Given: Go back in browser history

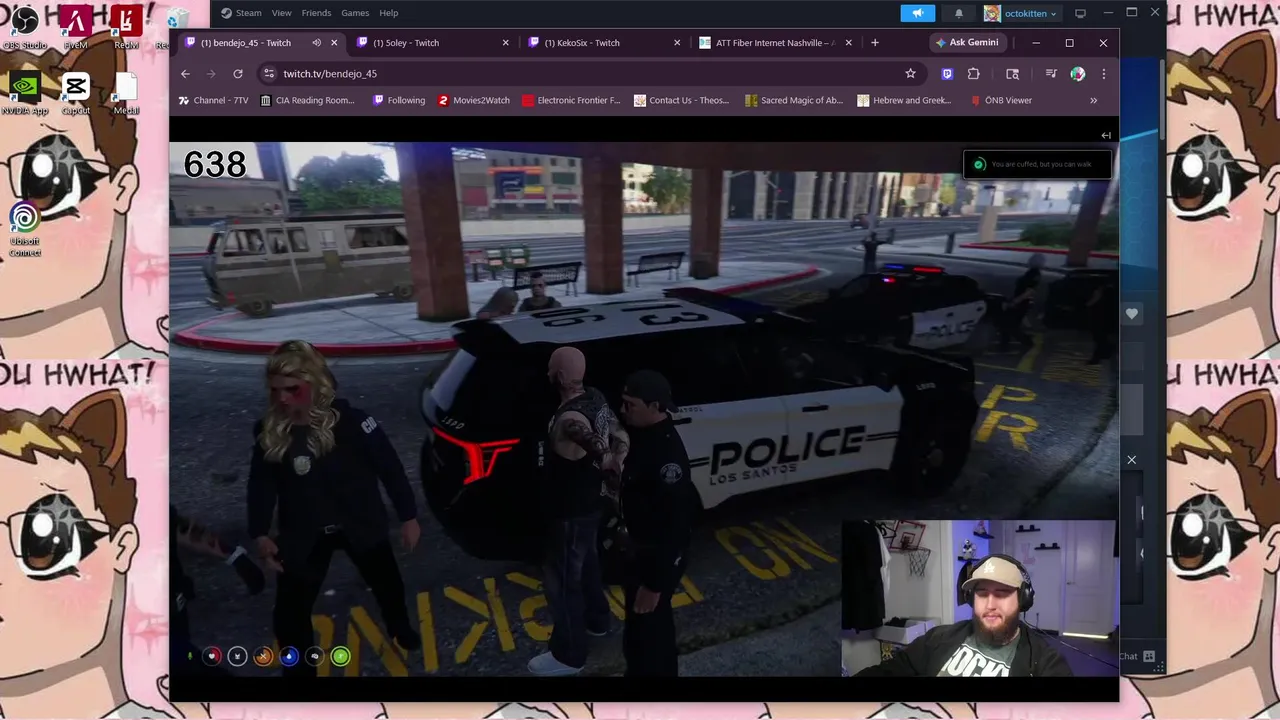Looking at the screenshot, I should click(x=185, y=74).
